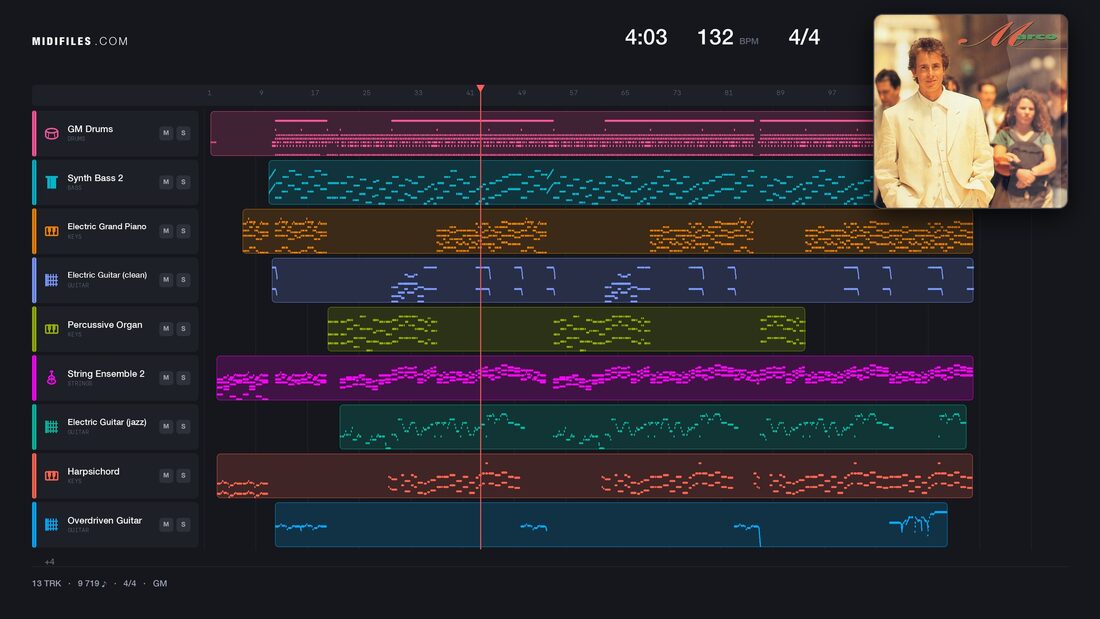This screenshot has width=1100, height=619.
Task: Select the Percussive Organ olive clip
Action: (x=566, y=328)
